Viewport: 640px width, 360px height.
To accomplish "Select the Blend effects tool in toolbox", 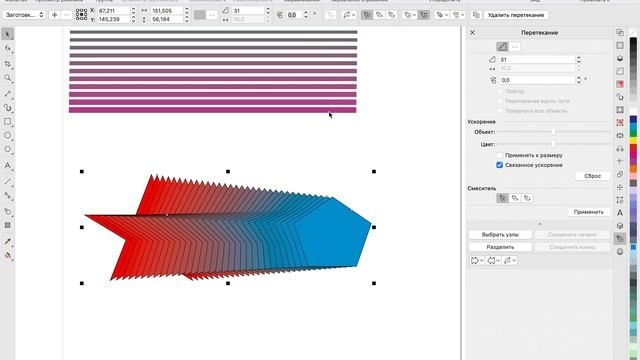I will pyautogui.click(x=7, y=211).
